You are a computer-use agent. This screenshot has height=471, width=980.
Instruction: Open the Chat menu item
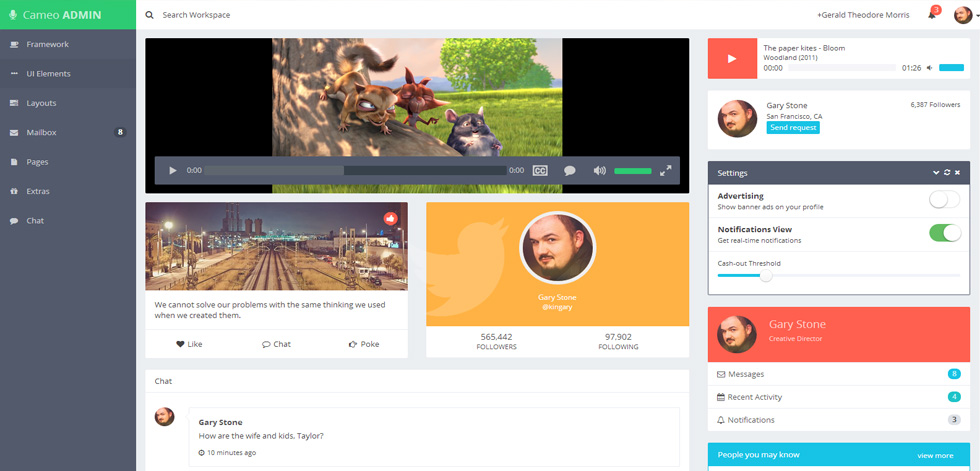click(x=68, y=221)
